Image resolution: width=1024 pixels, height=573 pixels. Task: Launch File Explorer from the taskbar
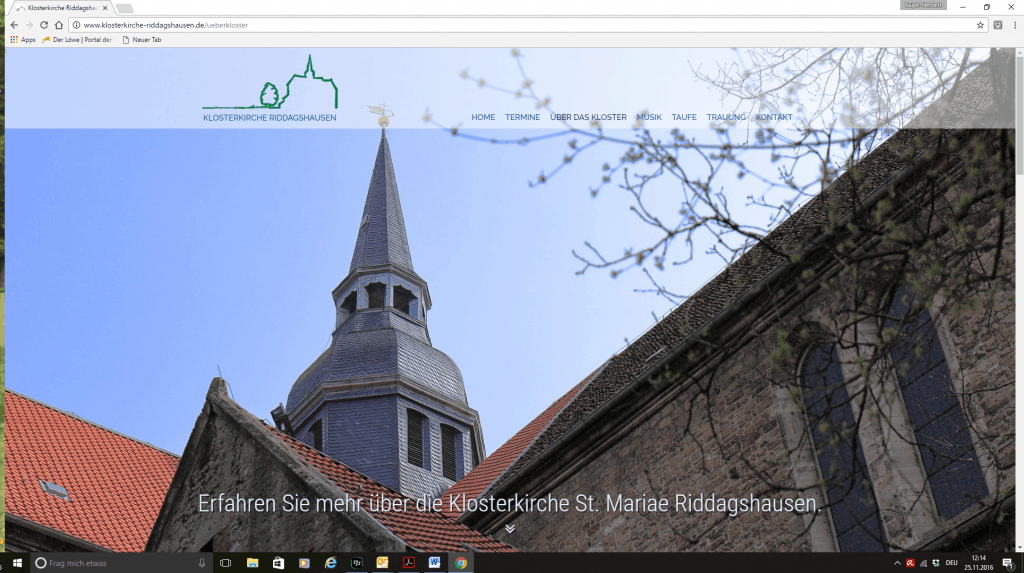(x=252, y=563)
